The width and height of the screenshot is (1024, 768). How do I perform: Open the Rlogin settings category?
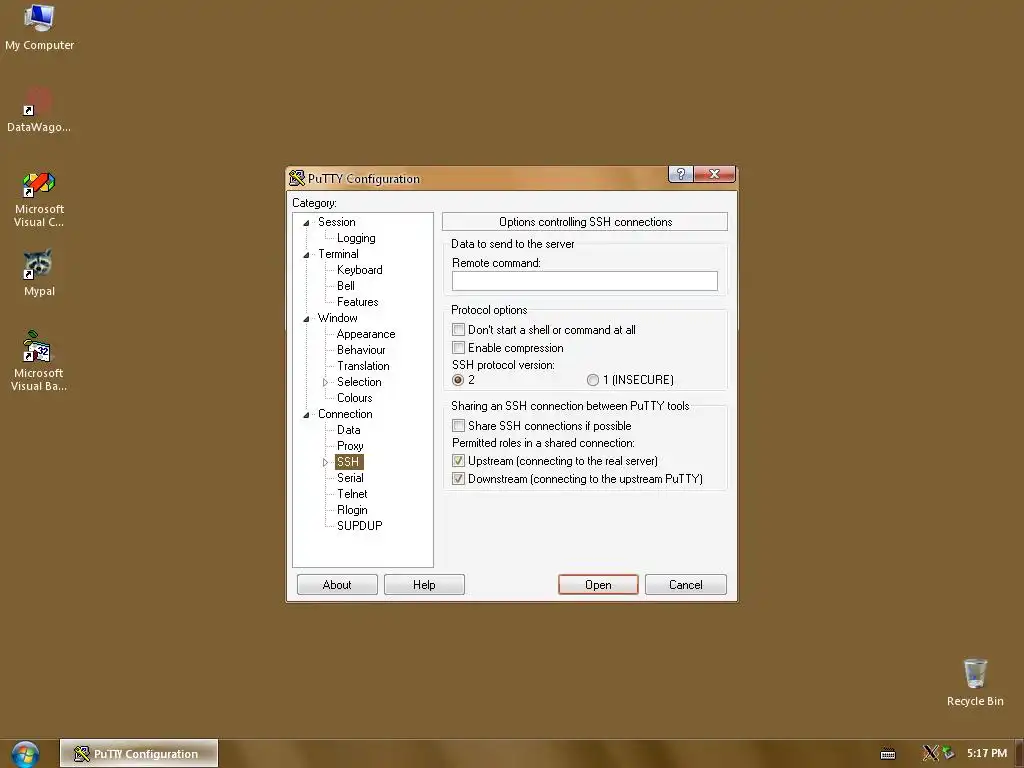tap(351, 510)
